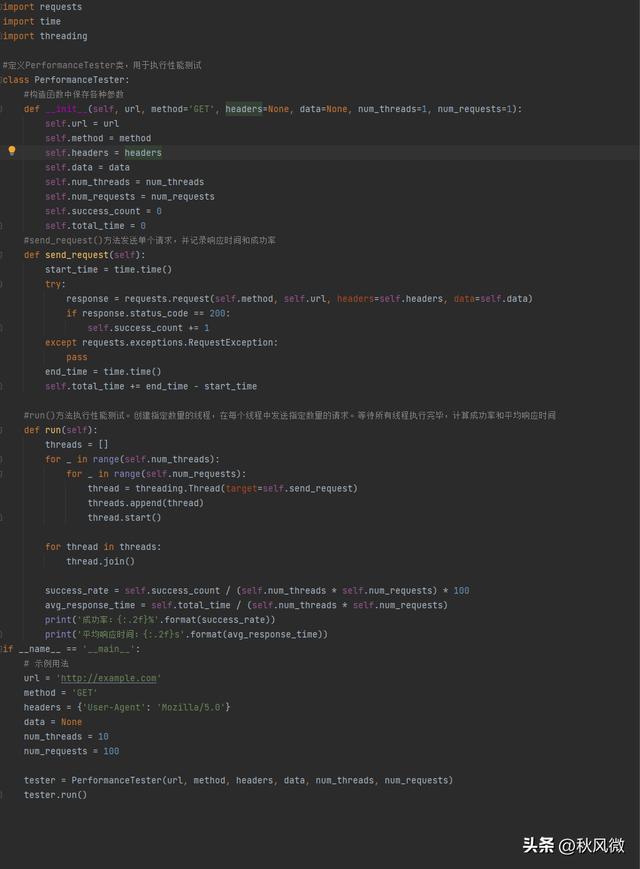Click the 'self.method = method' line
Viewport: 640px width, 869px height.
coord(98,138)
